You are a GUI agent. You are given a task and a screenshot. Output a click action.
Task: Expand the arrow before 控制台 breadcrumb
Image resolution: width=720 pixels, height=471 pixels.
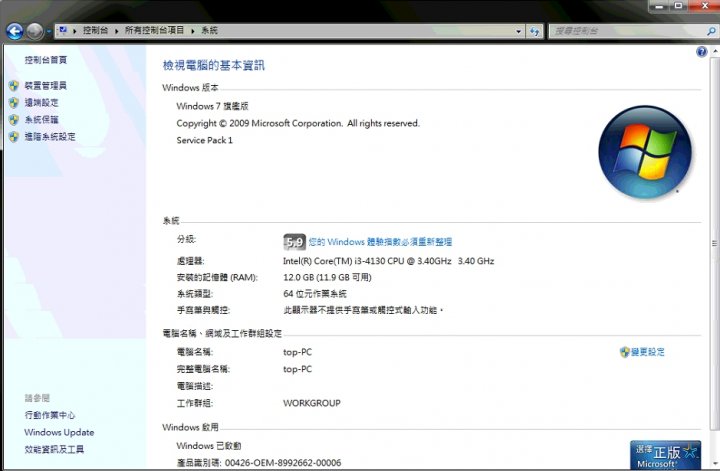75,31
